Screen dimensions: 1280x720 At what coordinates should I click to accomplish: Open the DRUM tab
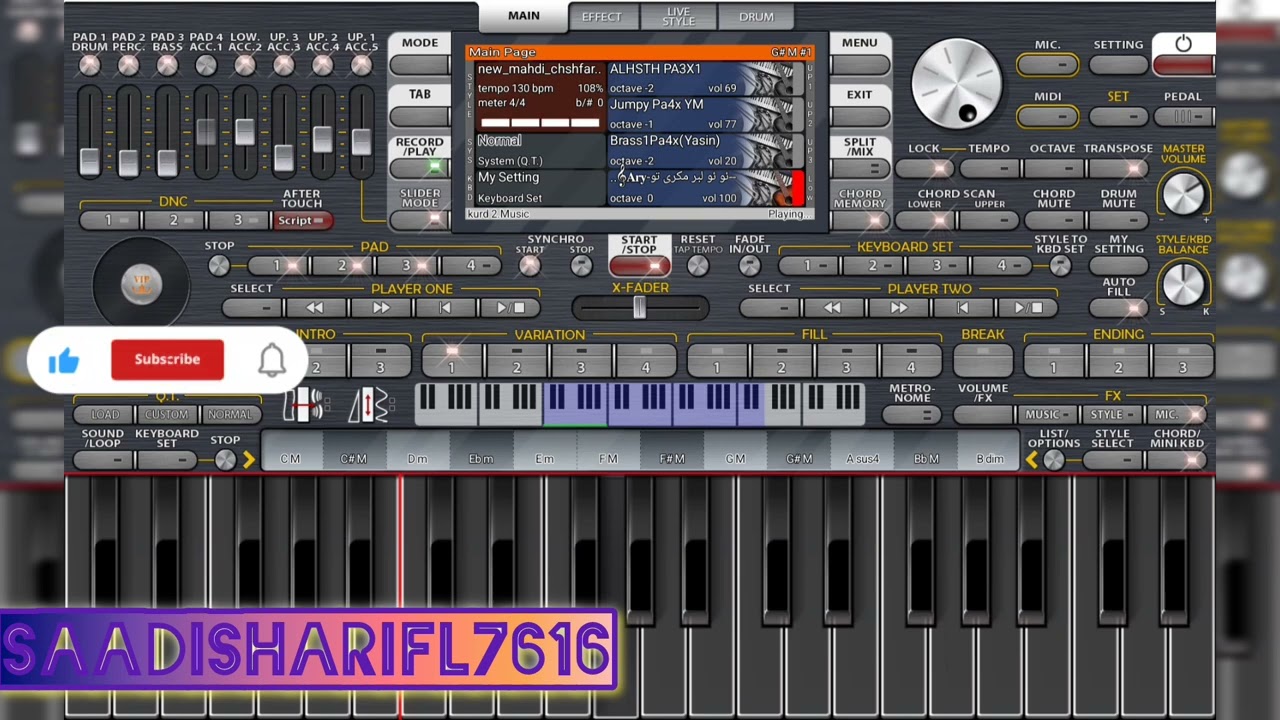756,17
